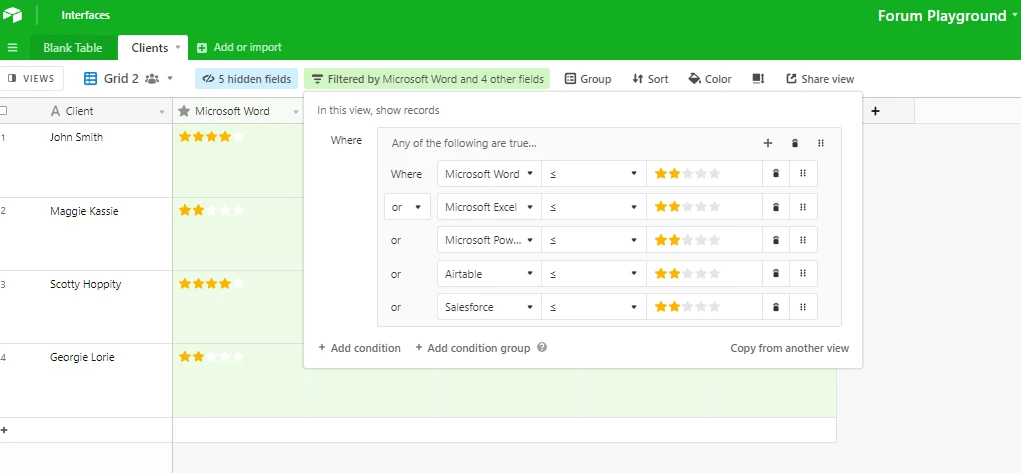Click the Grid 2 view grid icon
Viewport: 1021px width, 473px height.
click(91, 79)
